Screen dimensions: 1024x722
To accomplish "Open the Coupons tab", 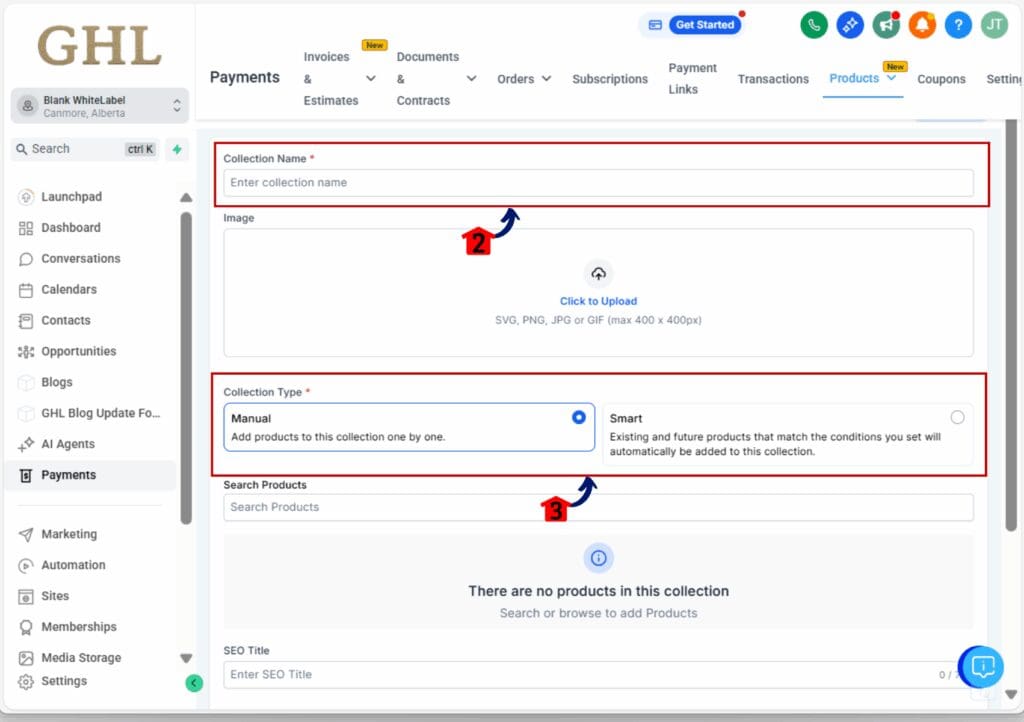I will 941,79.
